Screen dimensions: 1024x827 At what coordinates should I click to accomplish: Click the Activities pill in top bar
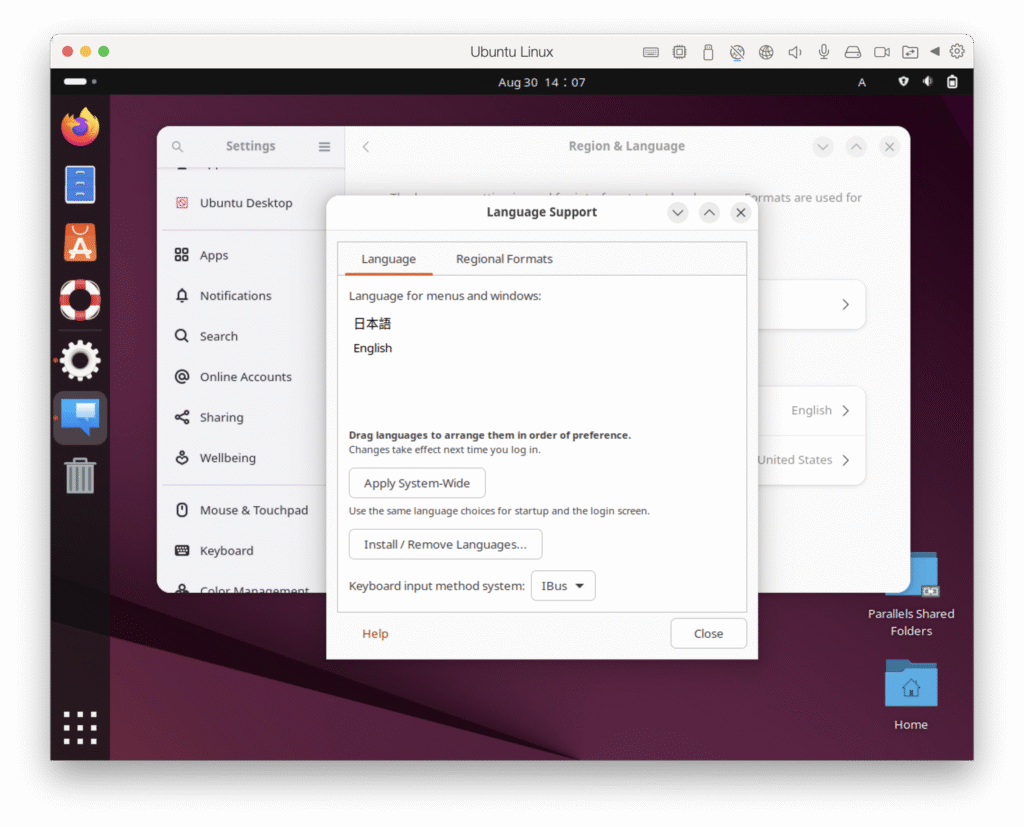tap(80, 82)
